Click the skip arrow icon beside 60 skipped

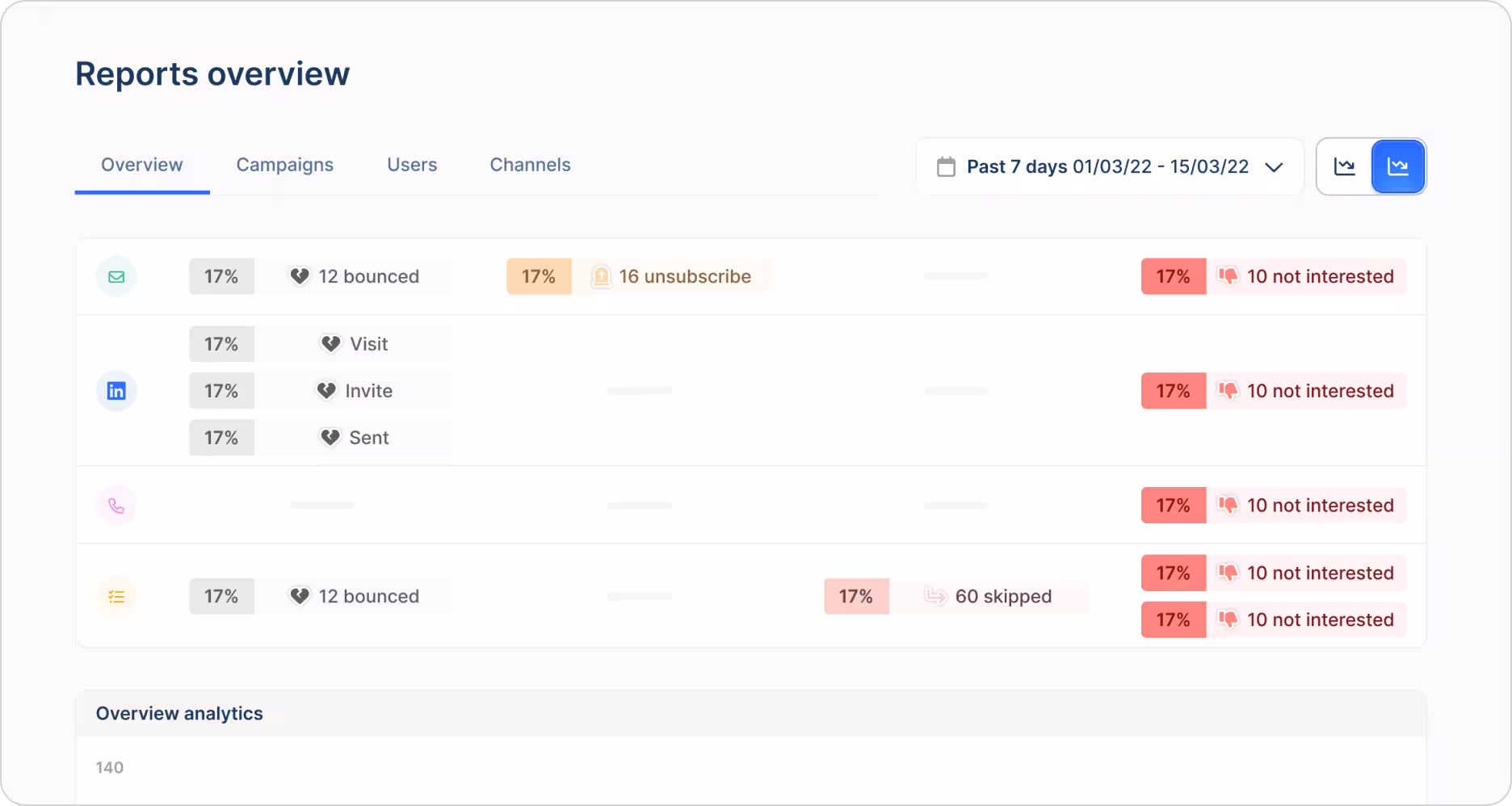click(935, 597)
